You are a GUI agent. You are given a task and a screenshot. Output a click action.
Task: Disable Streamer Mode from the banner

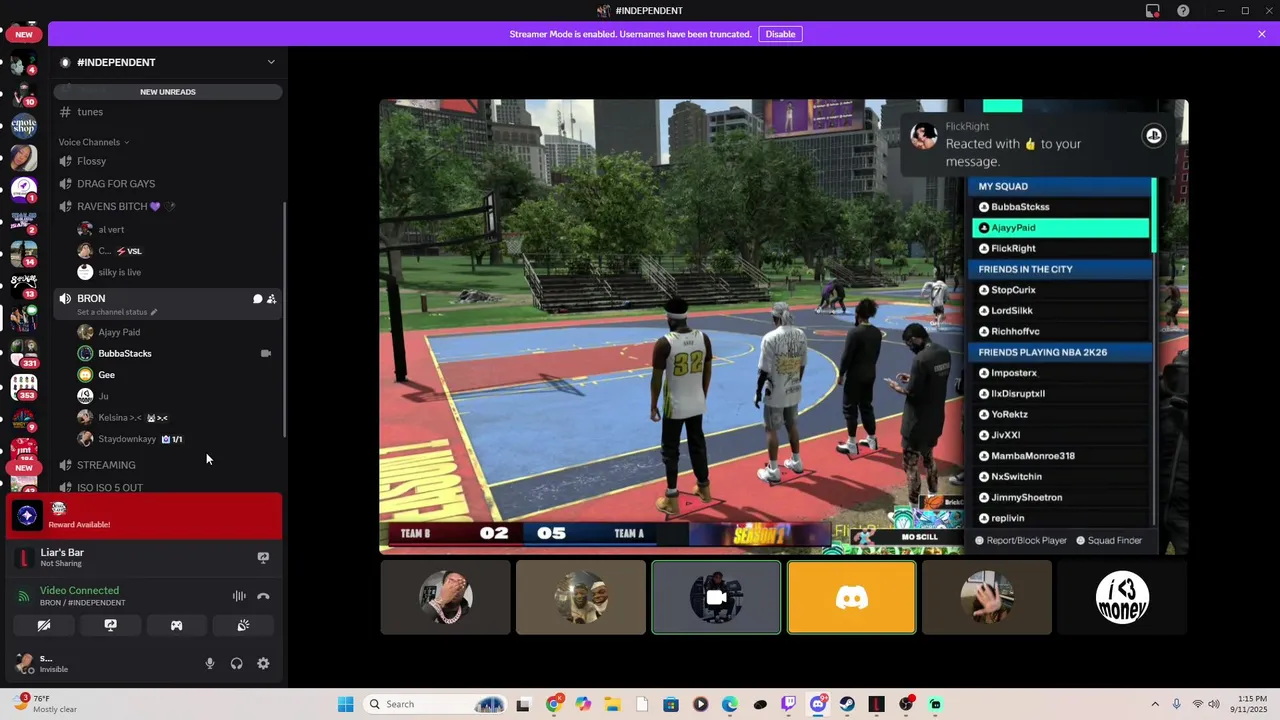click(780, 34)
